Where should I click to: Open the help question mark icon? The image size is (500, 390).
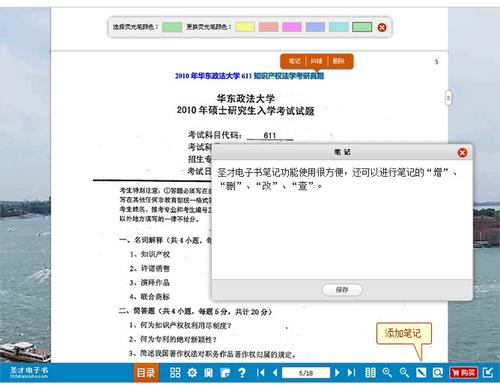coord(242,372)
